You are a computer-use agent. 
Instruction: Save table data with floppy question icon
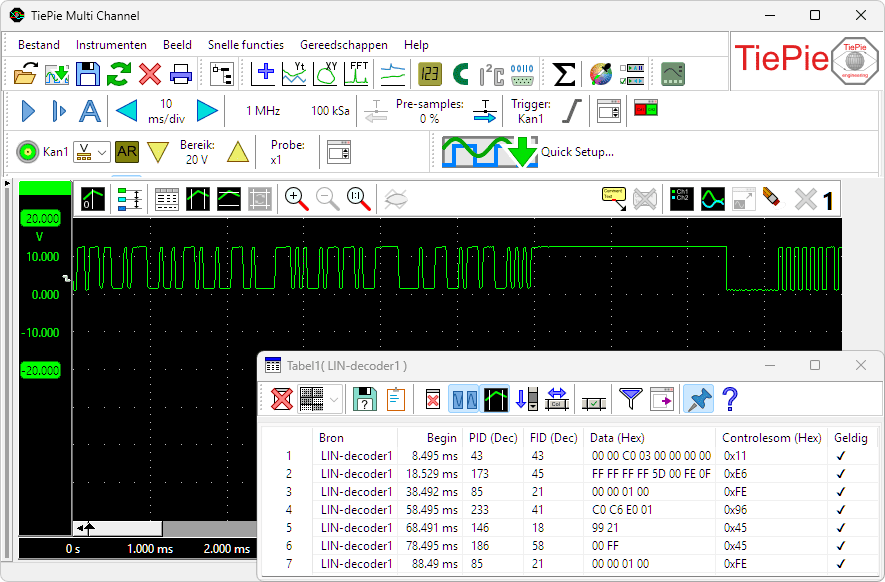click(x=365, y=399)
